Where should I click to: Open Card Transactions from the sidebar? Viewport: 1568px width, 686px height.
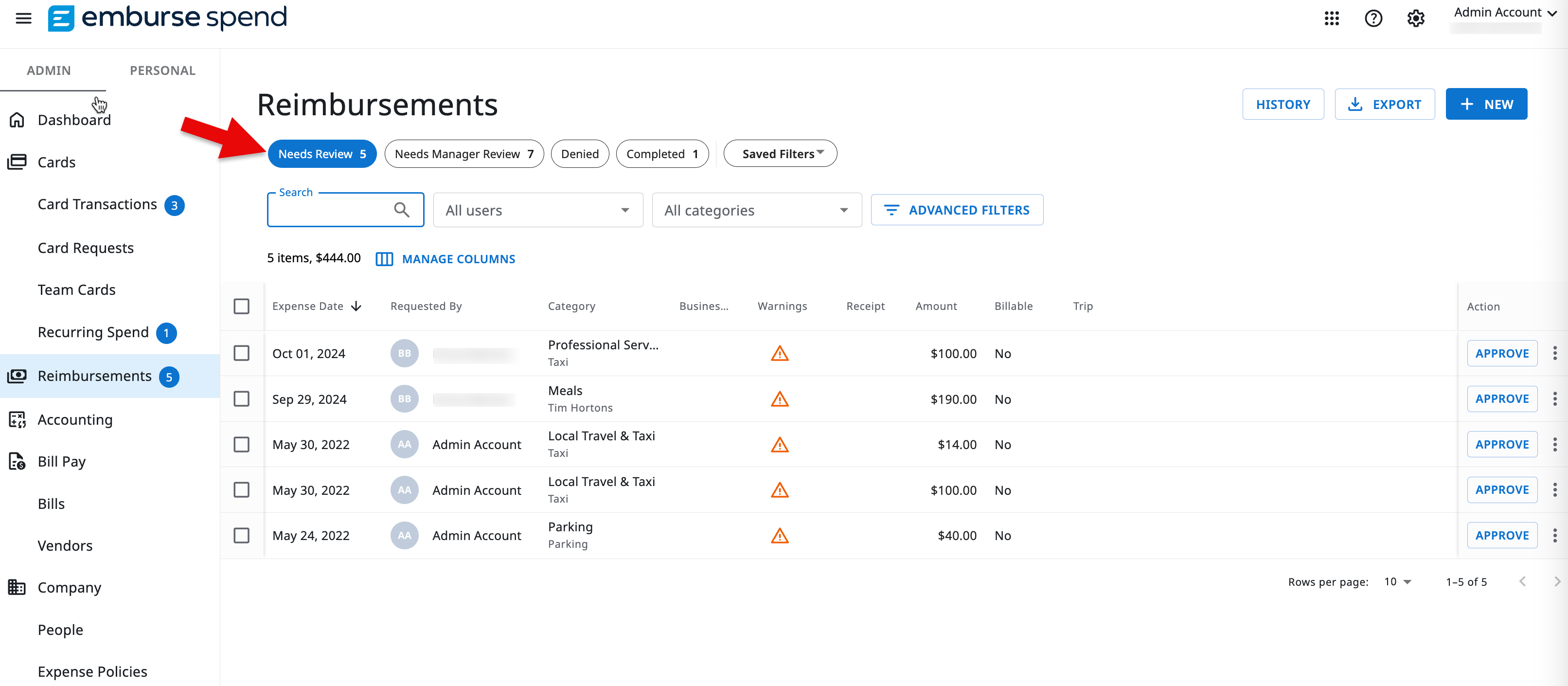97,204
